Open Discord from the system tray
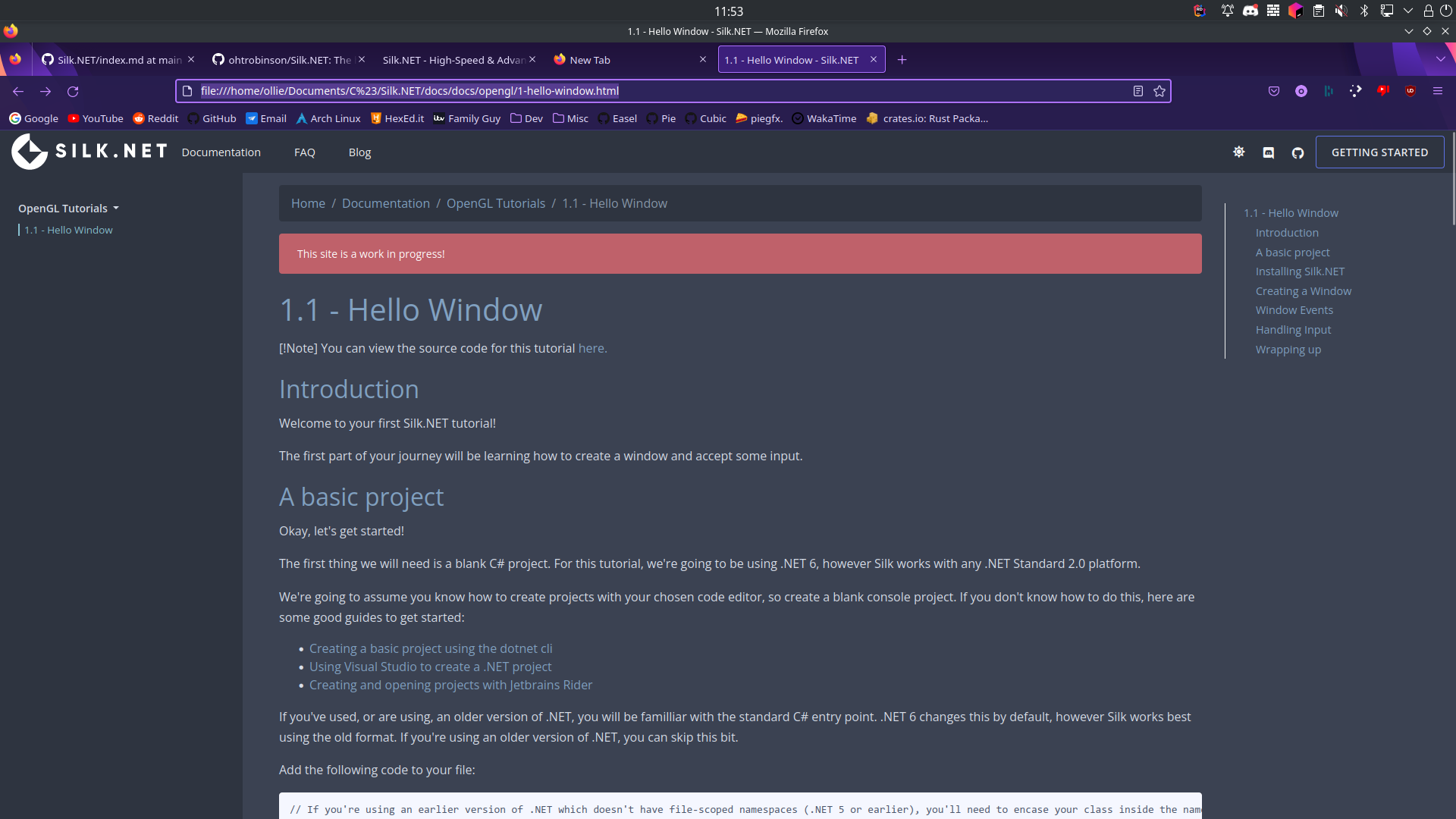 tap(1251, 11)
